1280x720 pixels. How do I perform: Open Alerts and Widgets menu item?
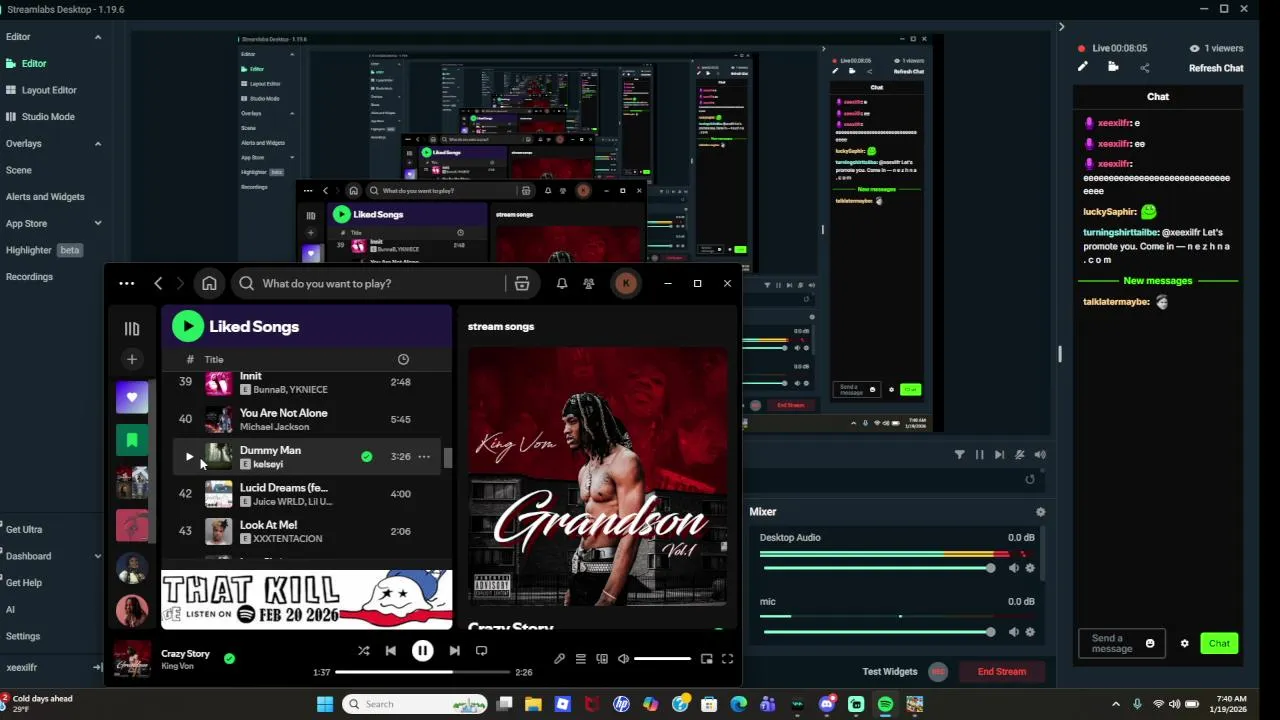[x=45, y=197]
